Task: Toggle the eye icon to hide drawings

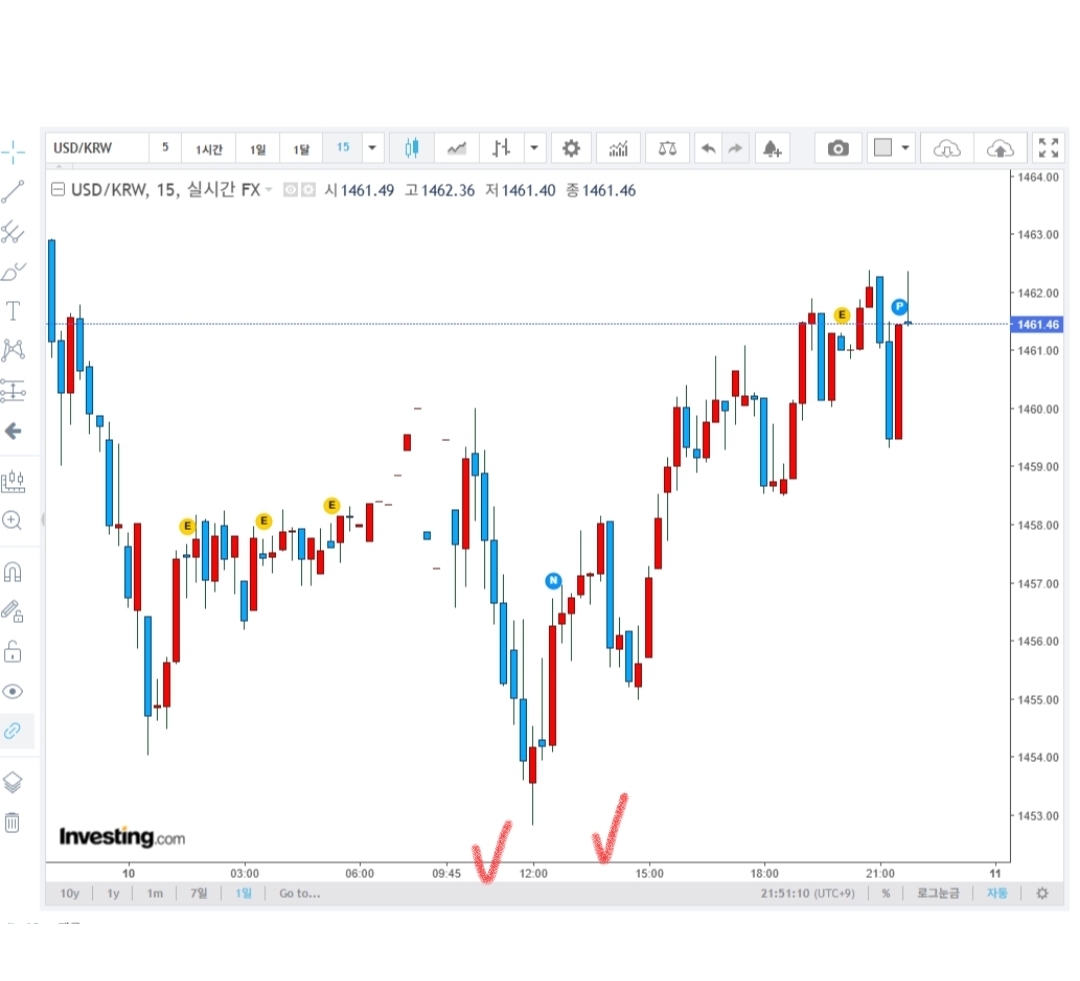Action: pyautogui.click(x=13, y=691)
